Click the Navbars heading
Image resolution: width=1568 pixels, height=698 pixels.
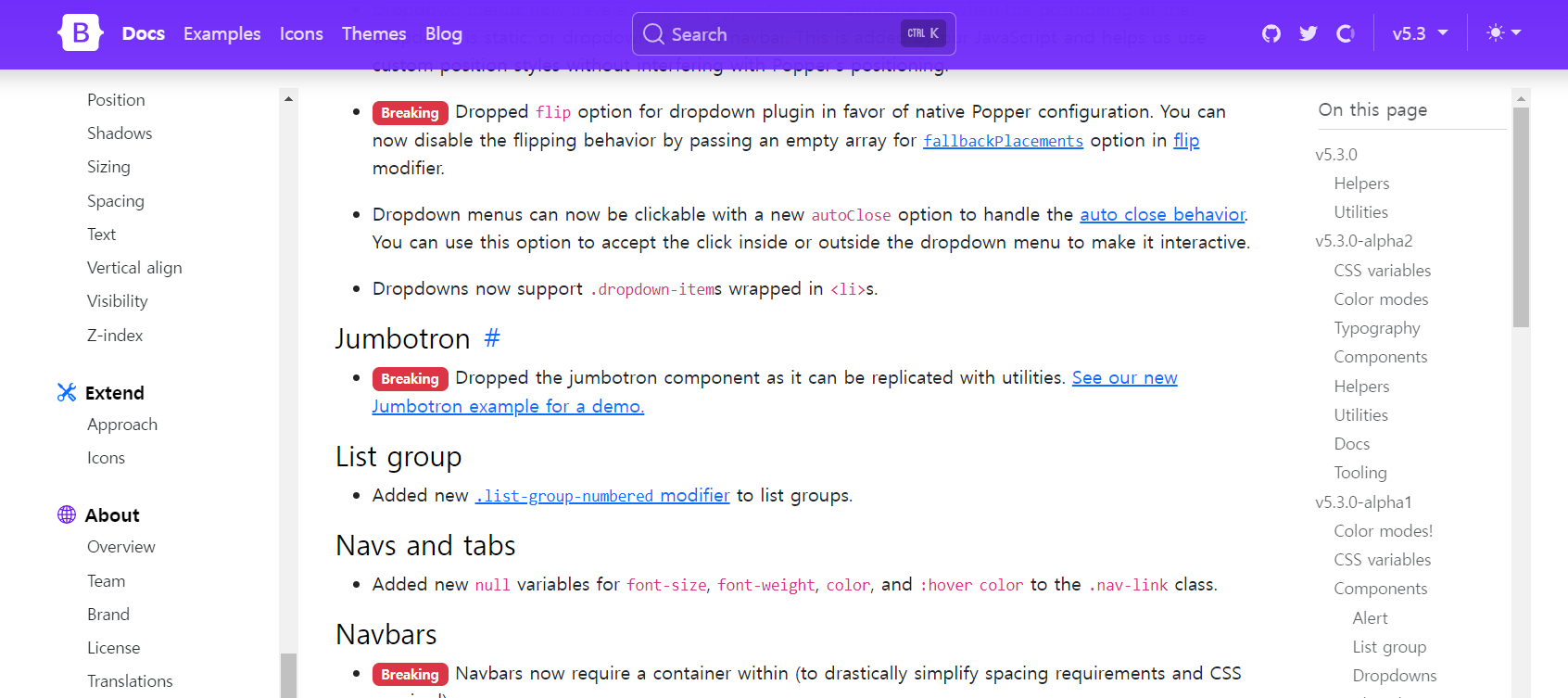386,634
